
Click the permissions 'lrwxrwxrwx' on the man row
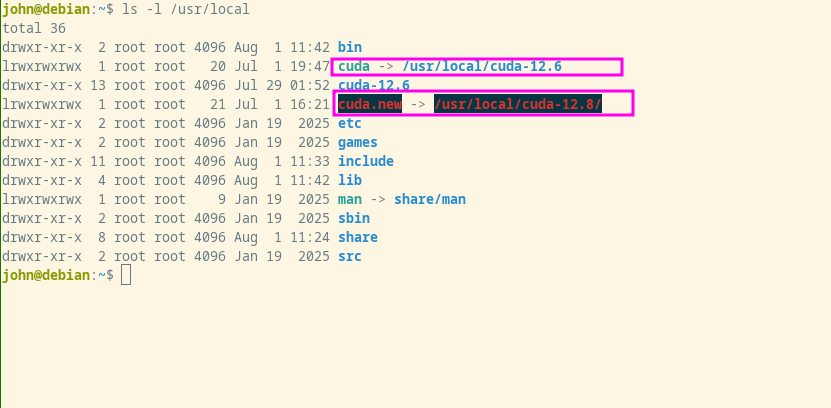[42, 199]
